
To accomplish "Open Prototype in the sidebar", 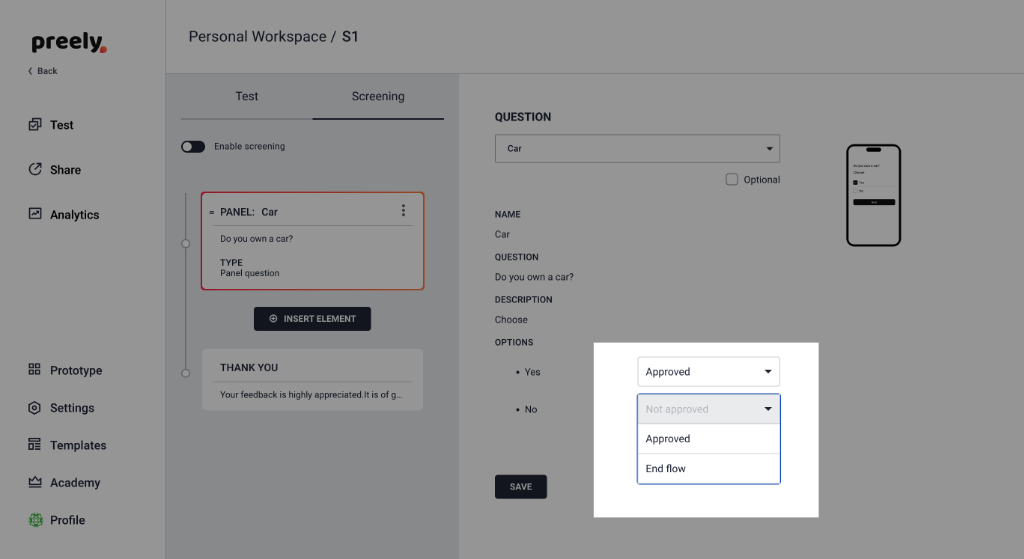I will [x=65, y=370].
